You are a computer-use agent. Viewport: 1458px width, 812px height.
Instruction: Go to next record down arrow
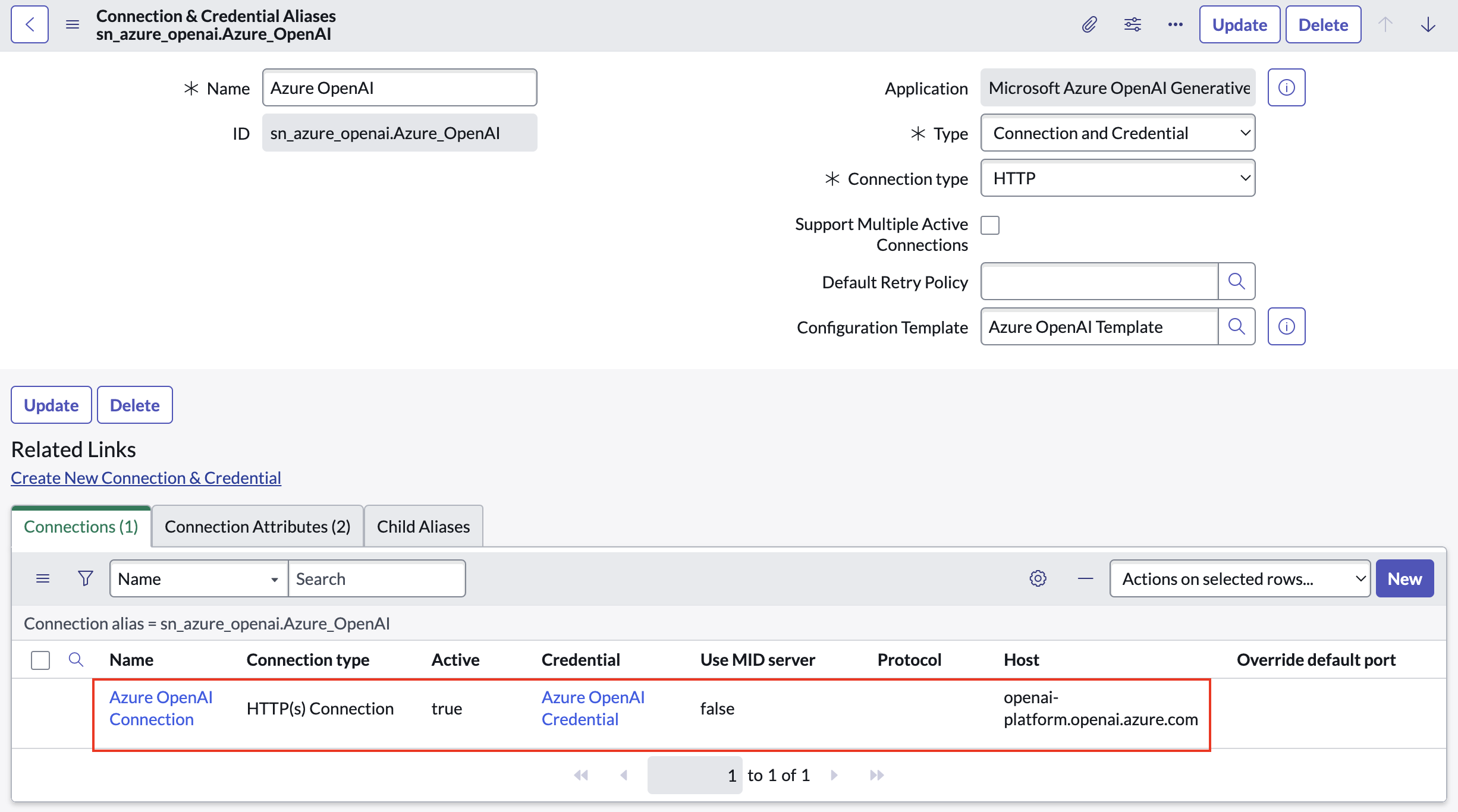(x=1428, y=24)
